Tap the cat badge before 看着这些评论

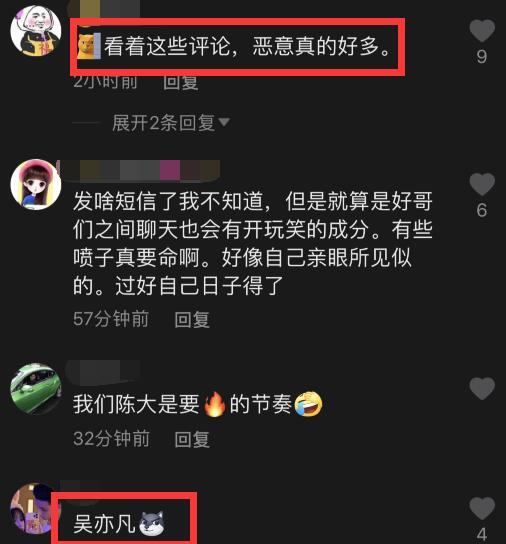[x=89, y=46]
